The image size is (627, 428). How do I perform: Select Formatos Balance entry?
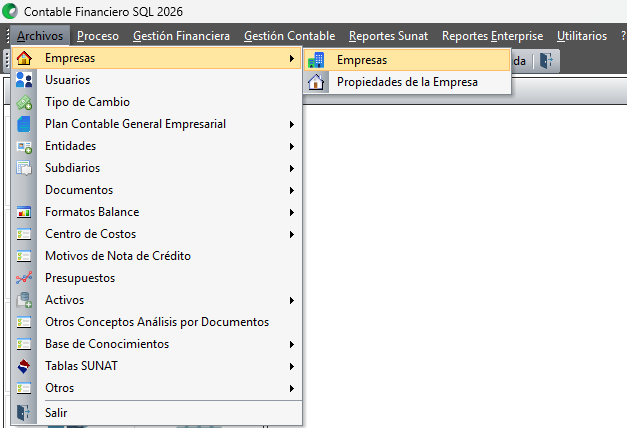point(157,212)
